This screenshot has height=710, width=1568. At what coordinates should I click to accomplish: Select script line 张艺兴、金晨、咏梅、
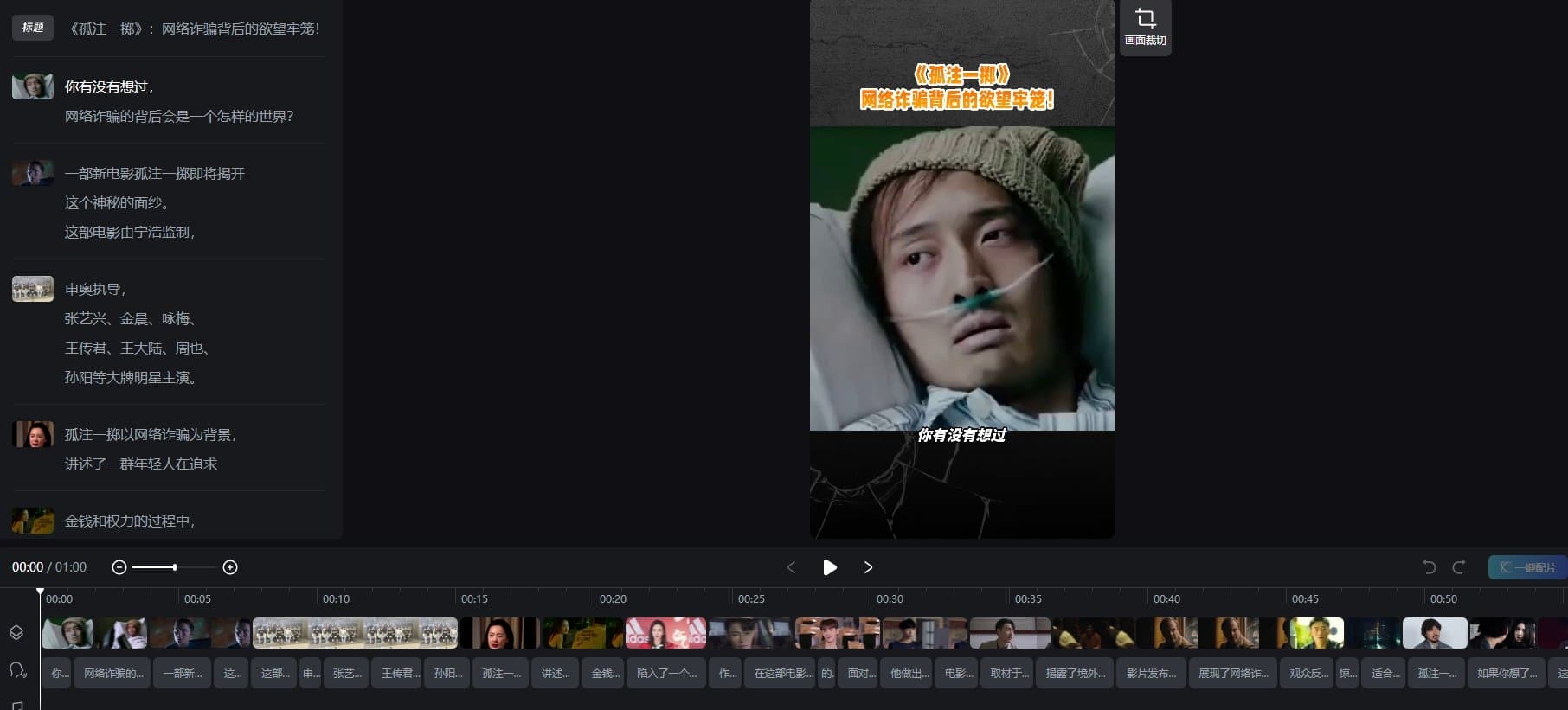(131, 318)
